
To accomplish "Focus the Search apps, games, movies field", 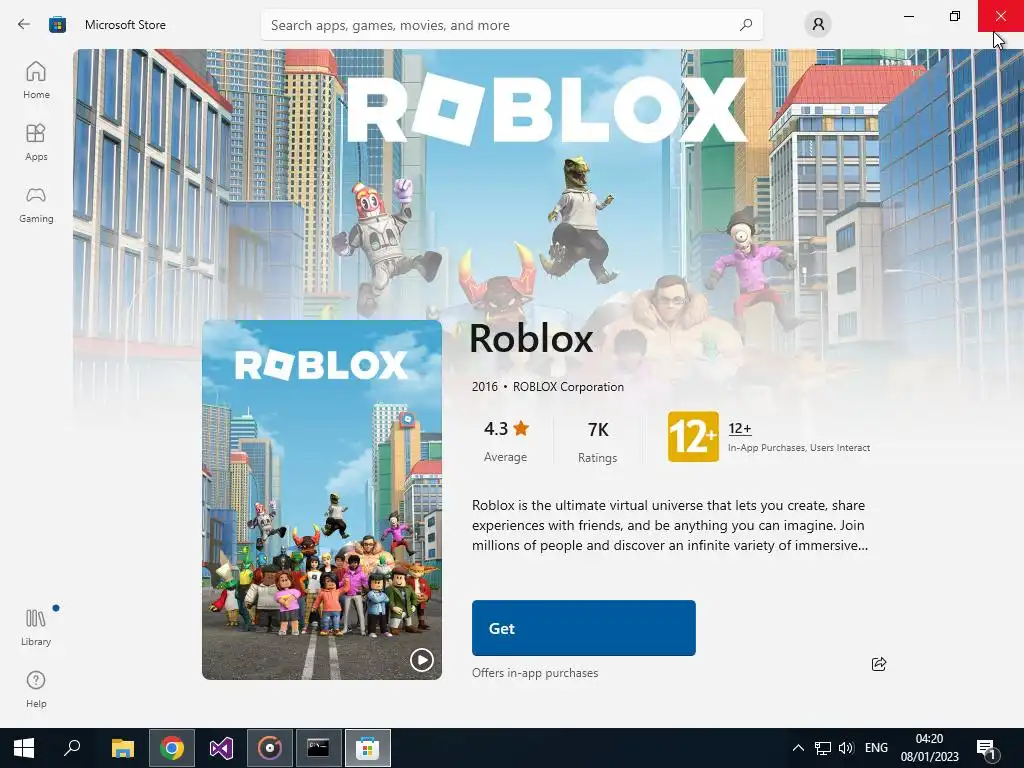I will coord(511,25).
